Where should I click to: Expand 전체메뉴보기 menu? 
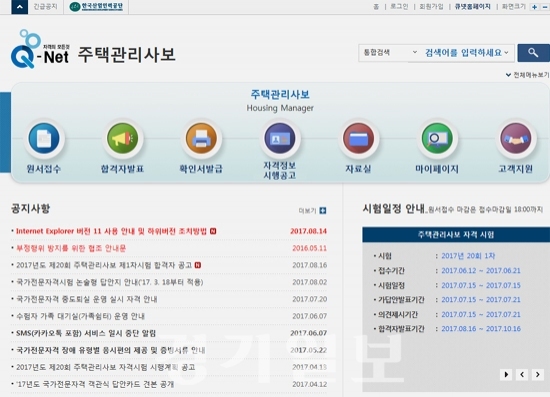(527, 75)
